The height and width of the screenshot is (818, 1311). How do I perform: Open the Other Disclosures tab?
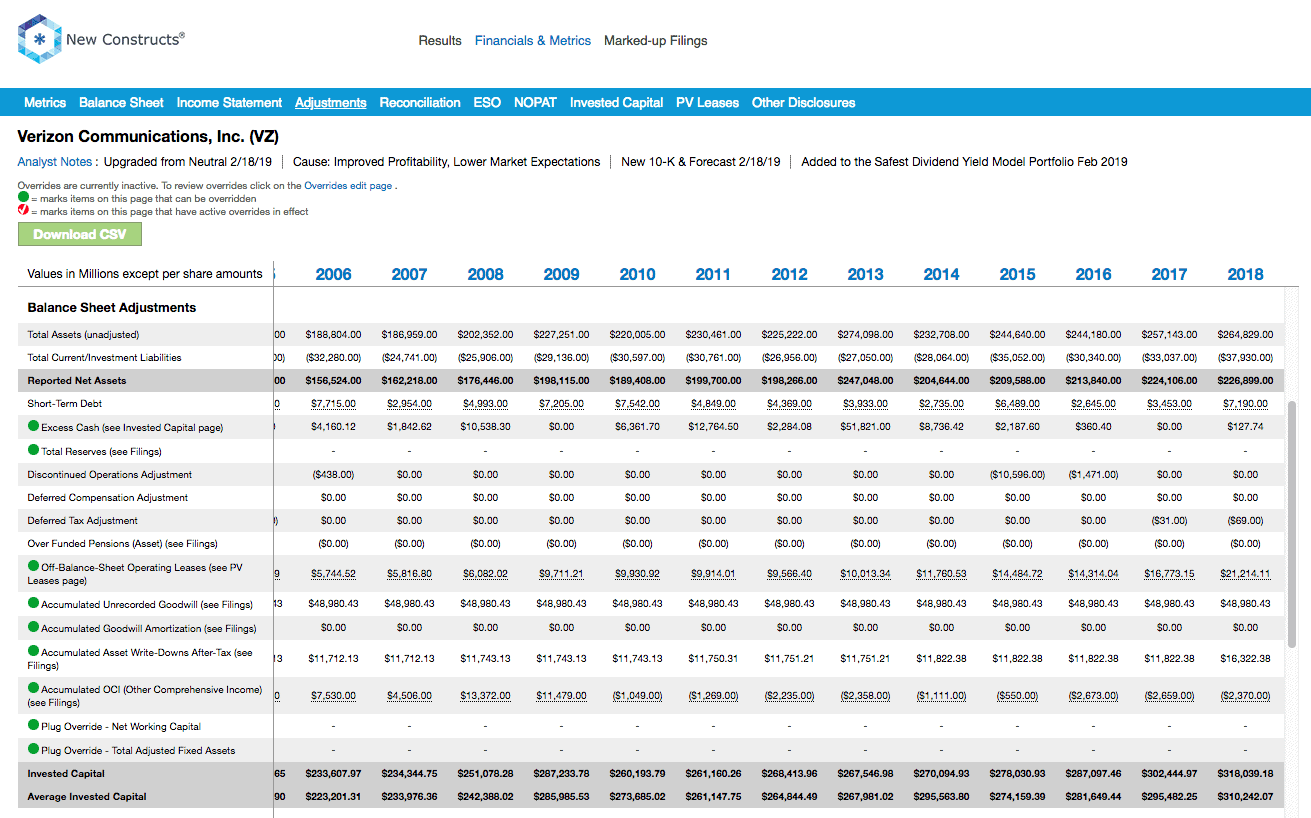(x=803, y=102)
